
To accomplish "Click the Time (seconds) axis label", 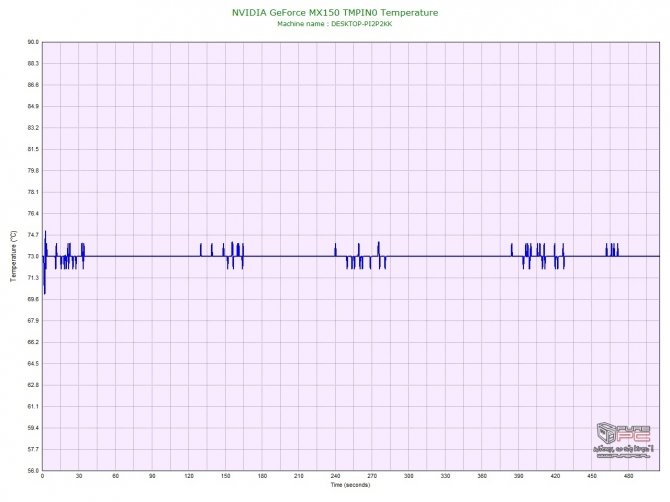I will [350, 485].
